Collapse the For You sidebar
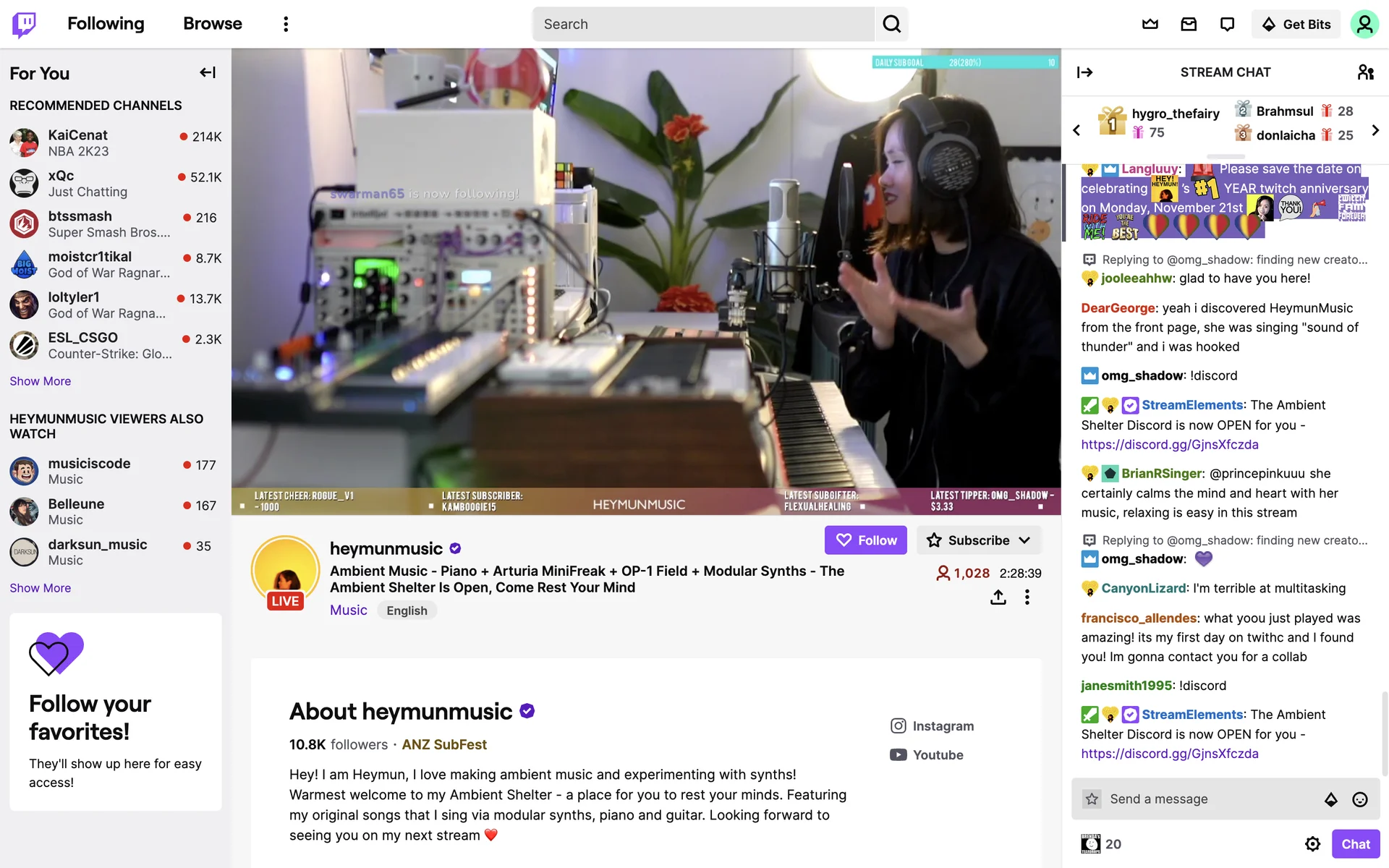Viewport: 1389px width, 868px height. (x=208, y=72)
